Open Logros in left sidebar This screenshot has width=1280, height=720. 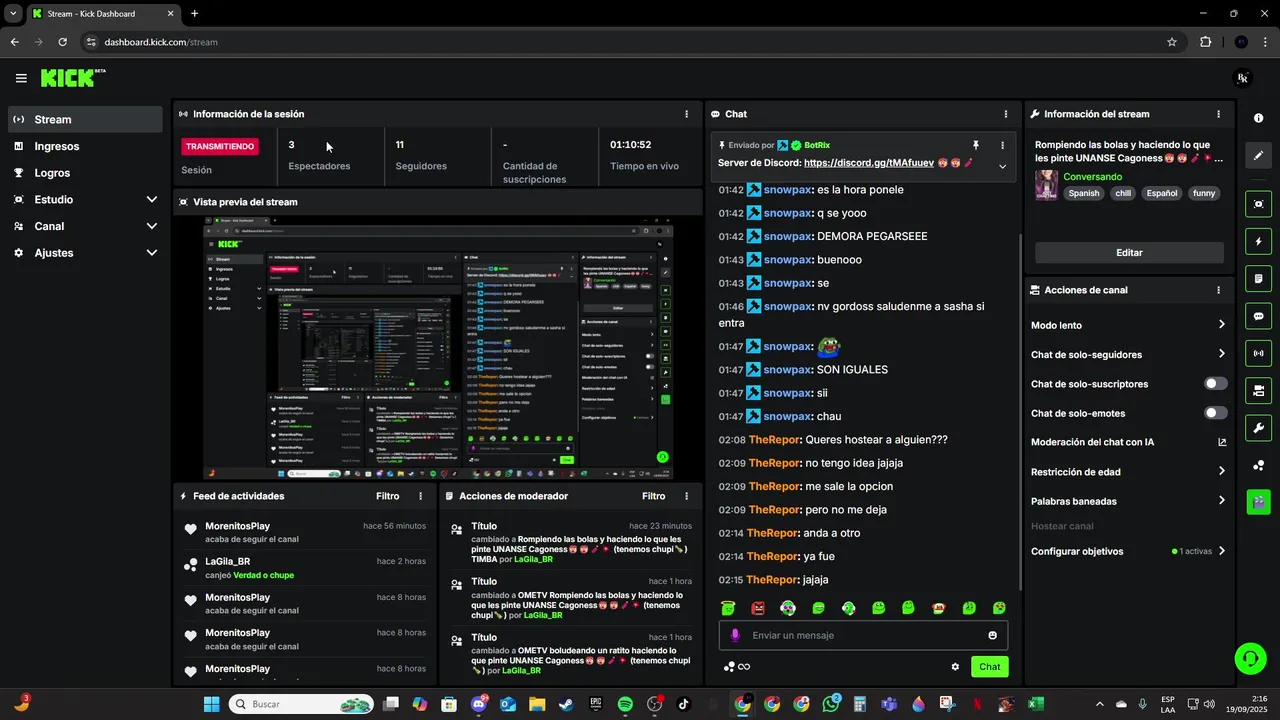(85, 173)
